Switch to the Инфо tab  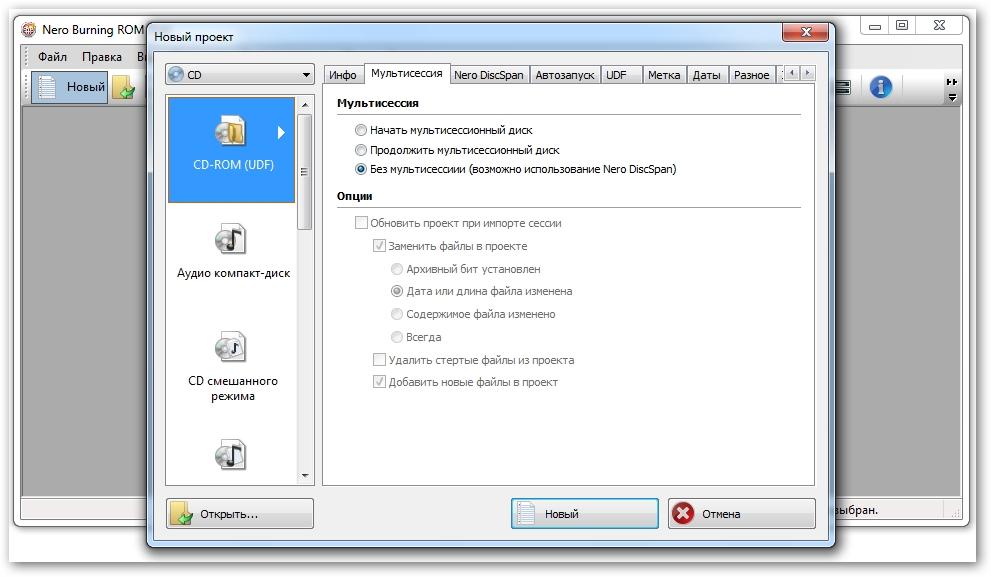pyautogui.click(x=343, y=75)
